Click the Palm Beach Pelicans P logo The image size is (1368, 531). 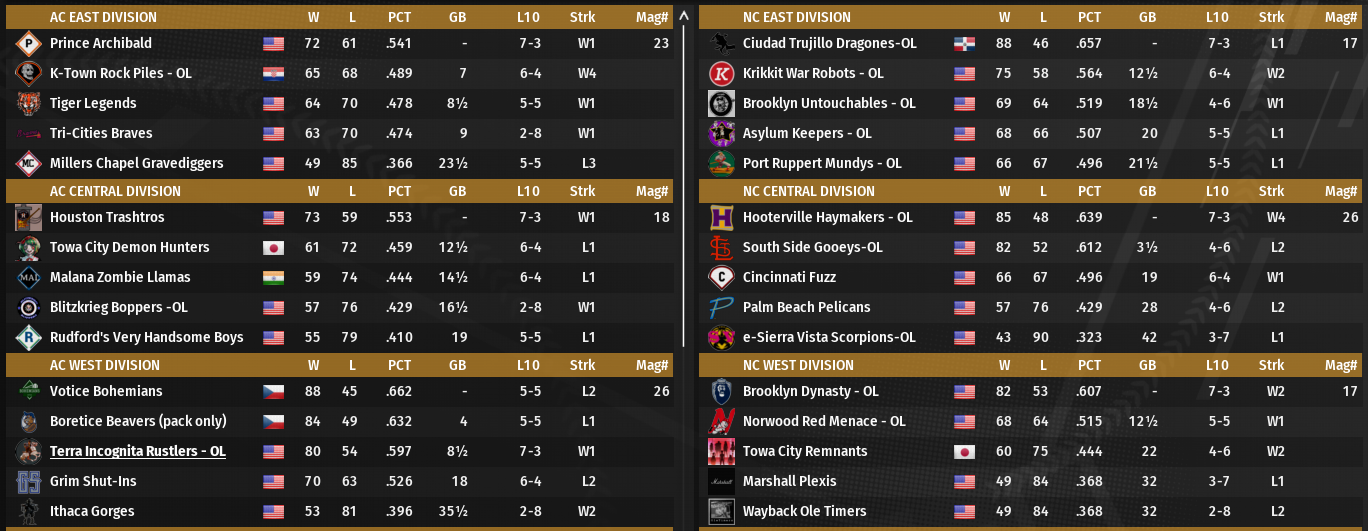pos(721,307)
